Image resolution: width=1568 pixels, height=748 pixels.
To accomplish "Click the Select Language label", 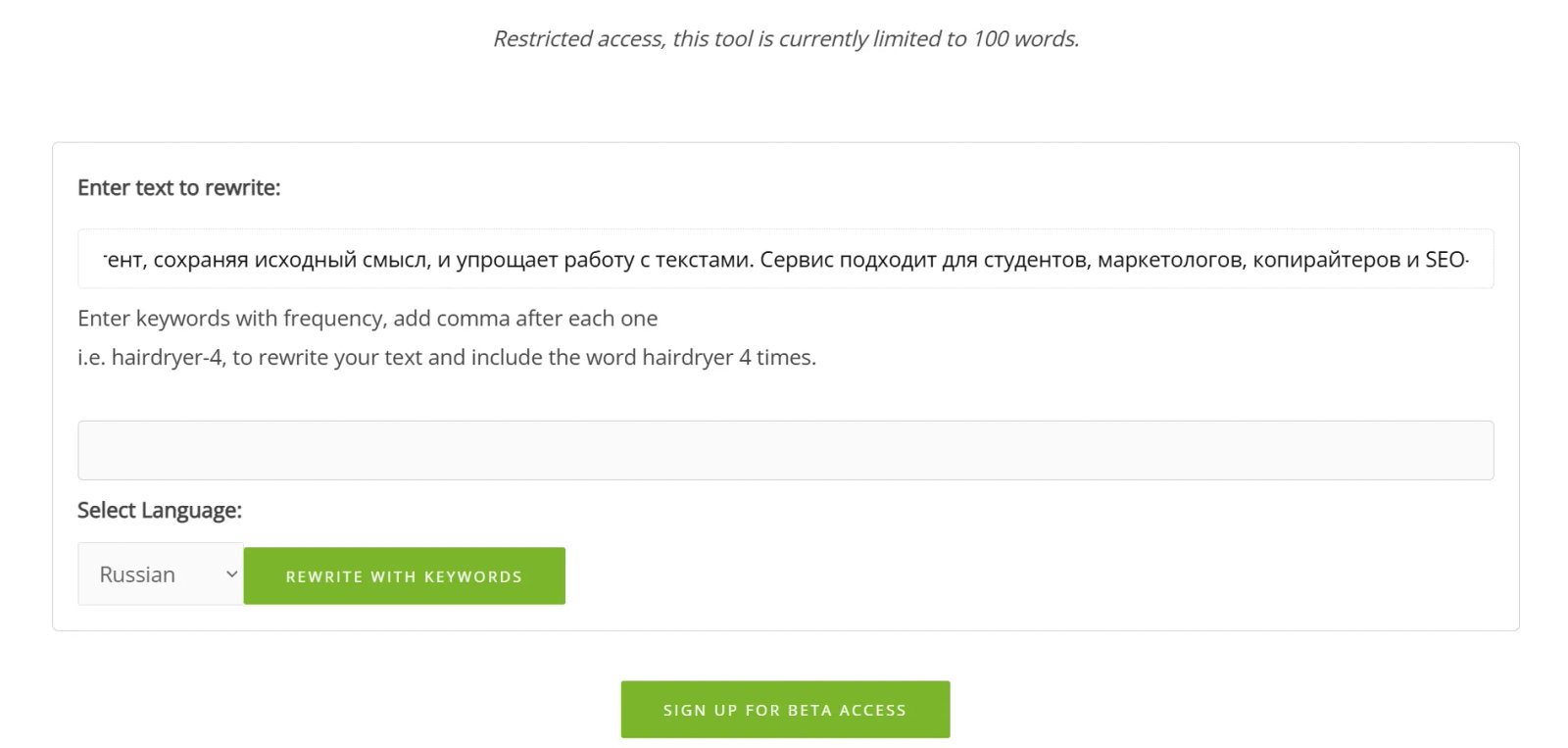I will pyautogui.click(x=159, y=510).
